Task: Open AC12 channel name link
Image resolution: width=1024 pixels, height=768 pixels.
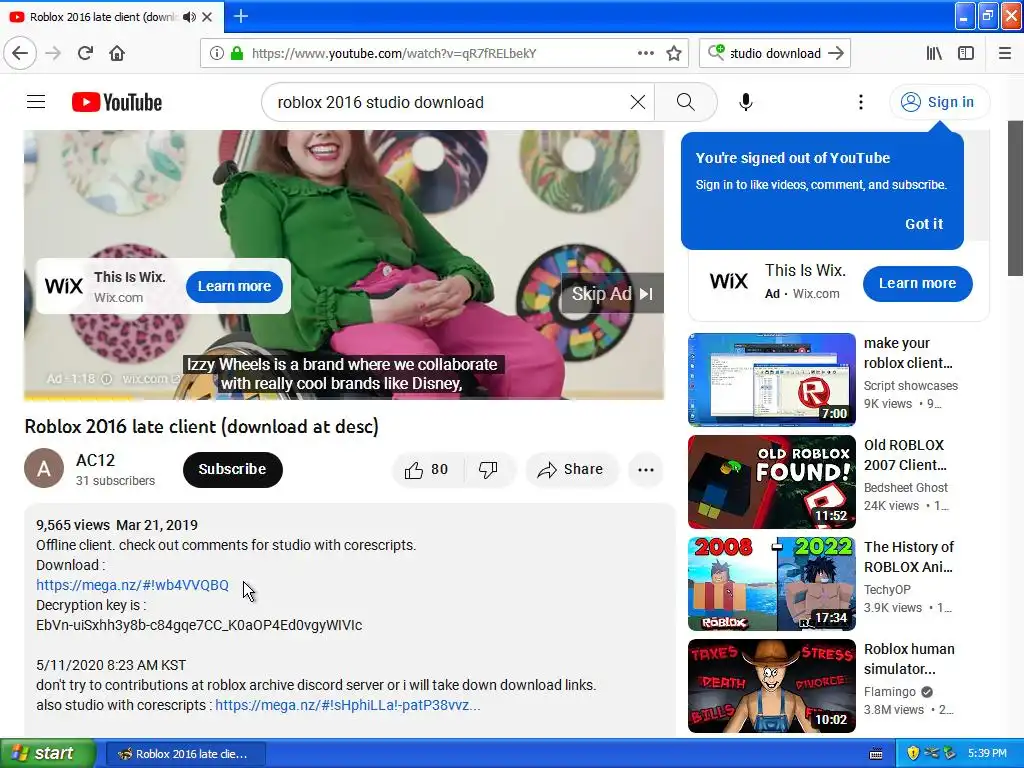Action: tap(95, 460)
